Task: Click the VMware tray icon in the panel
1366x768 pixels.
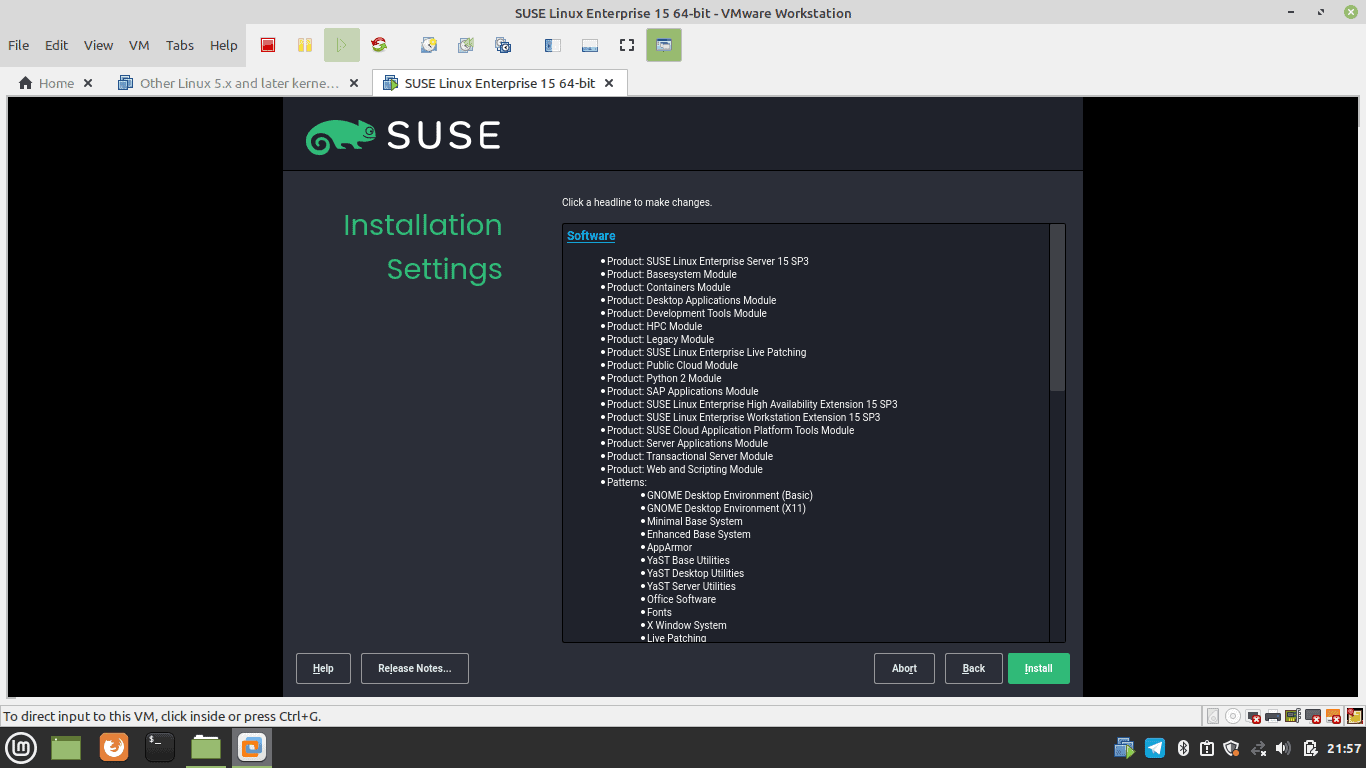Action: 1125,748
